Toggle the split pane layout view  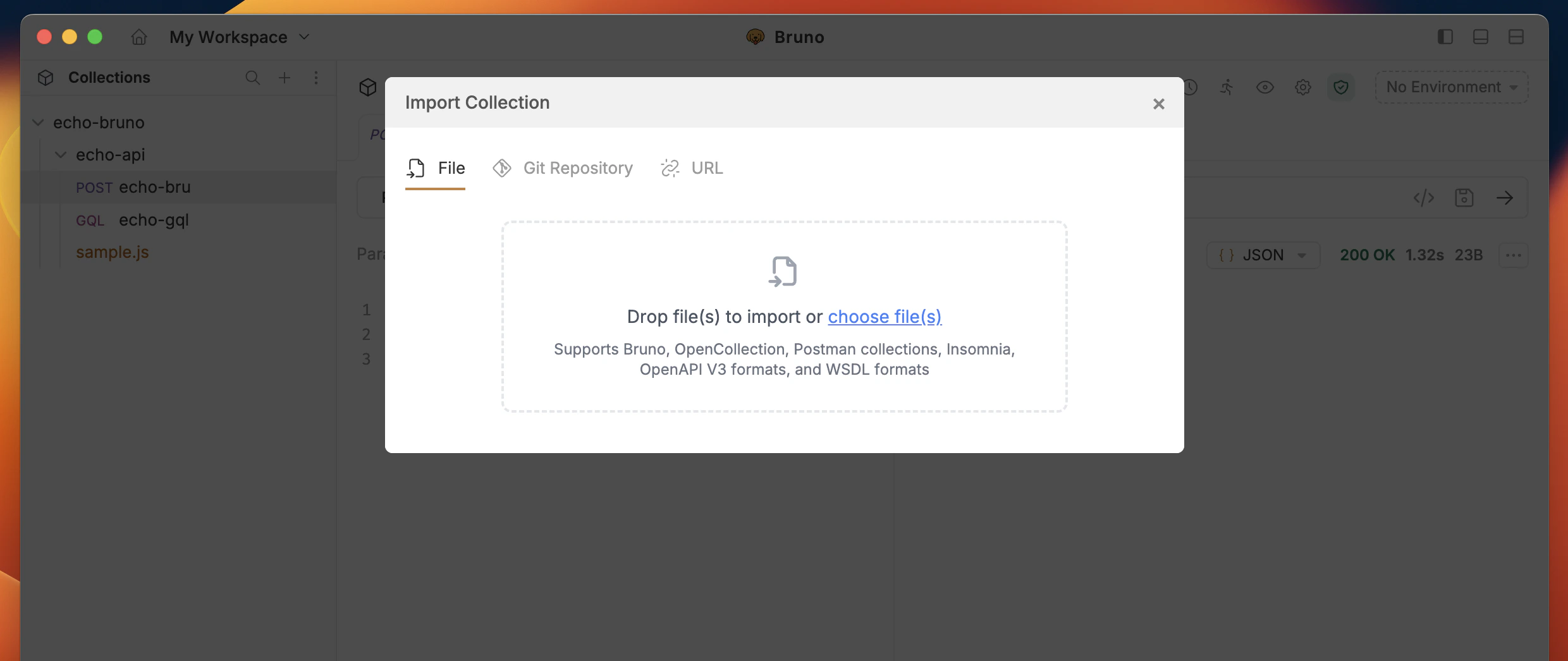[x=1516, y=37]
